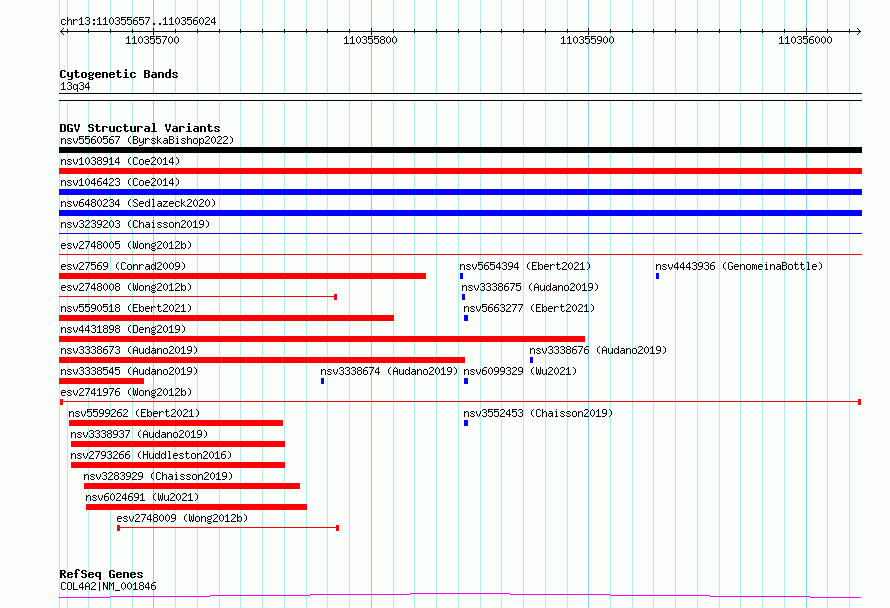Click the blue marker under nsv5663277
This screenshot has width=890, height=608.
[466, 318]
